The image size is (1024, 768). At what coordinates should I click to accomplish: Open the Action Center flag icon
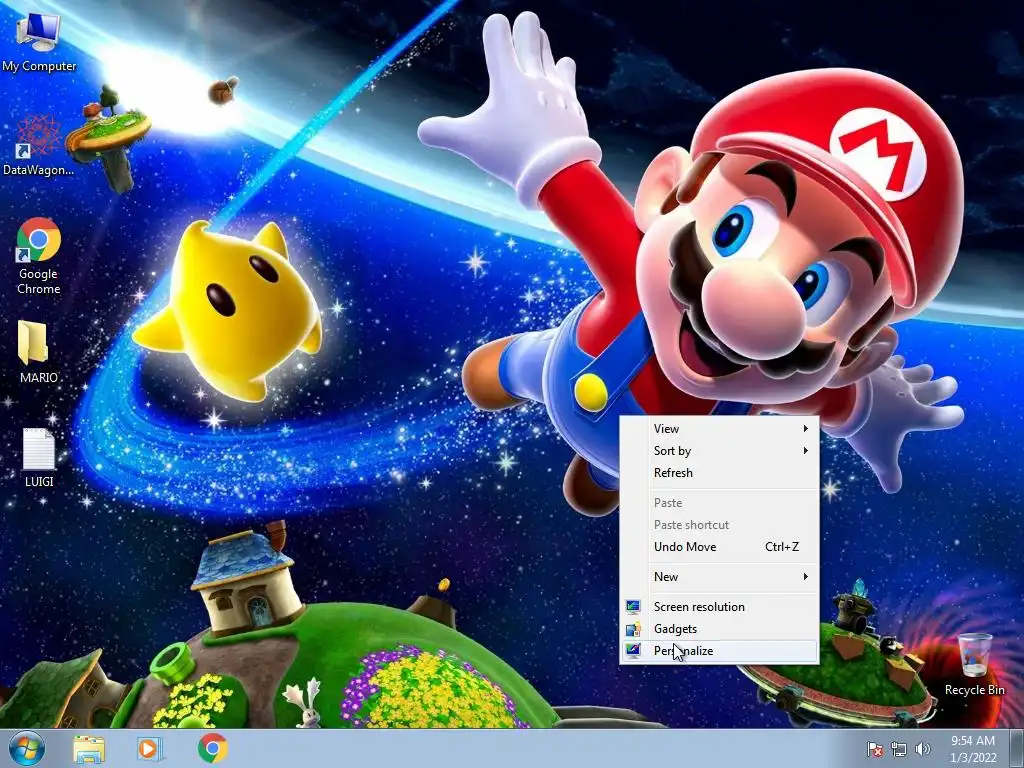874,749
